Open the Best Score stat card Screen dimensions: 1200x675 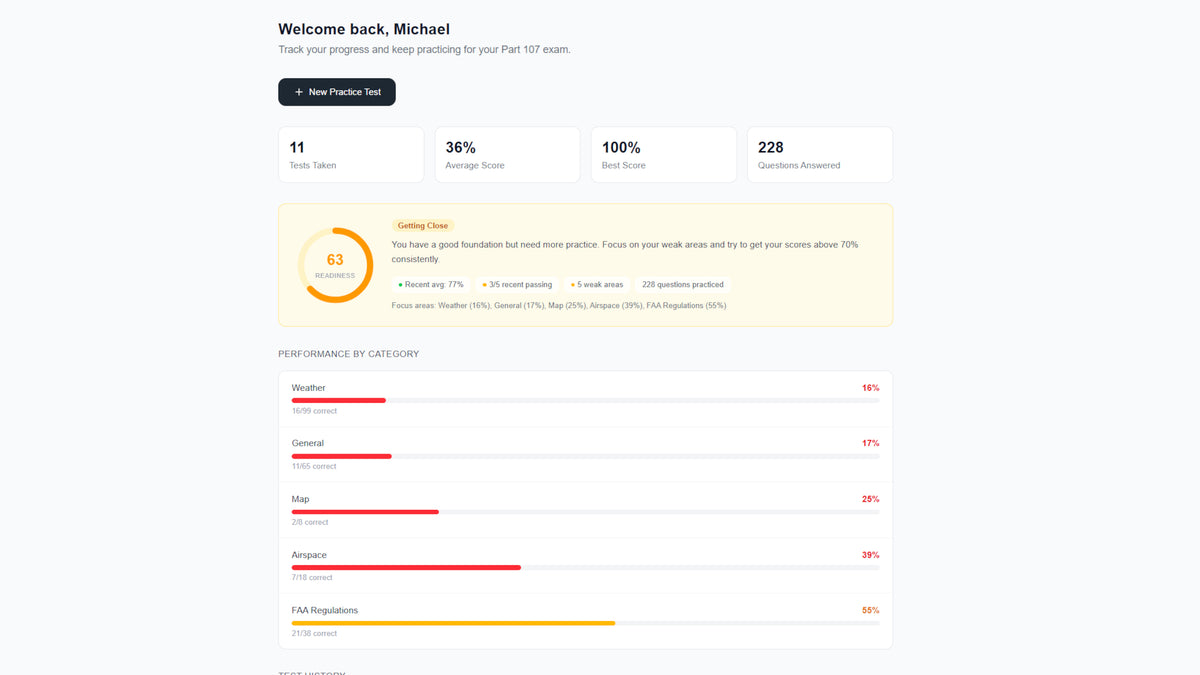(x=664, y=155)
